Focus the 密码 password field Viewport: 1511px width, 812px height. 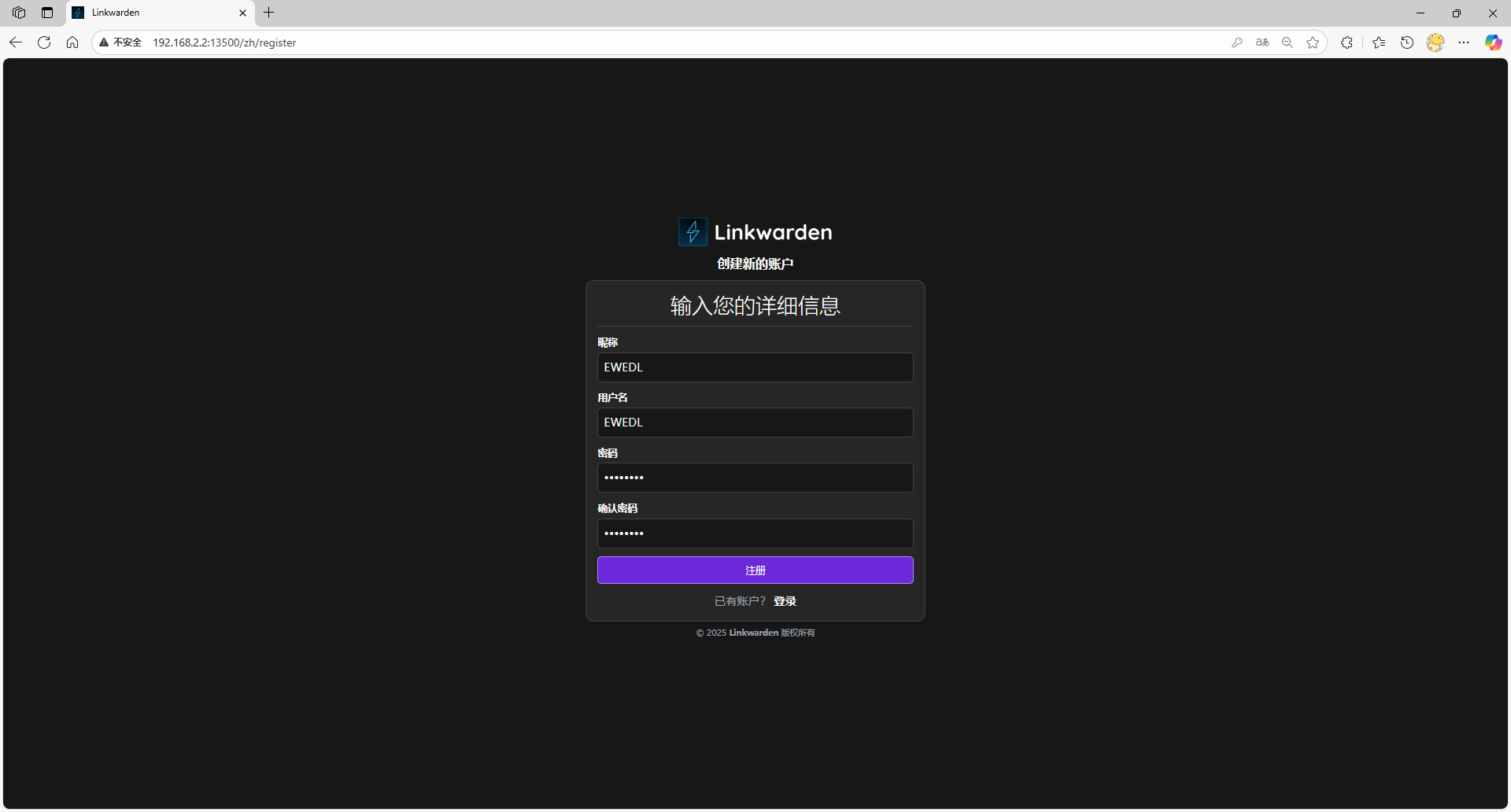(x=755, y=478)
